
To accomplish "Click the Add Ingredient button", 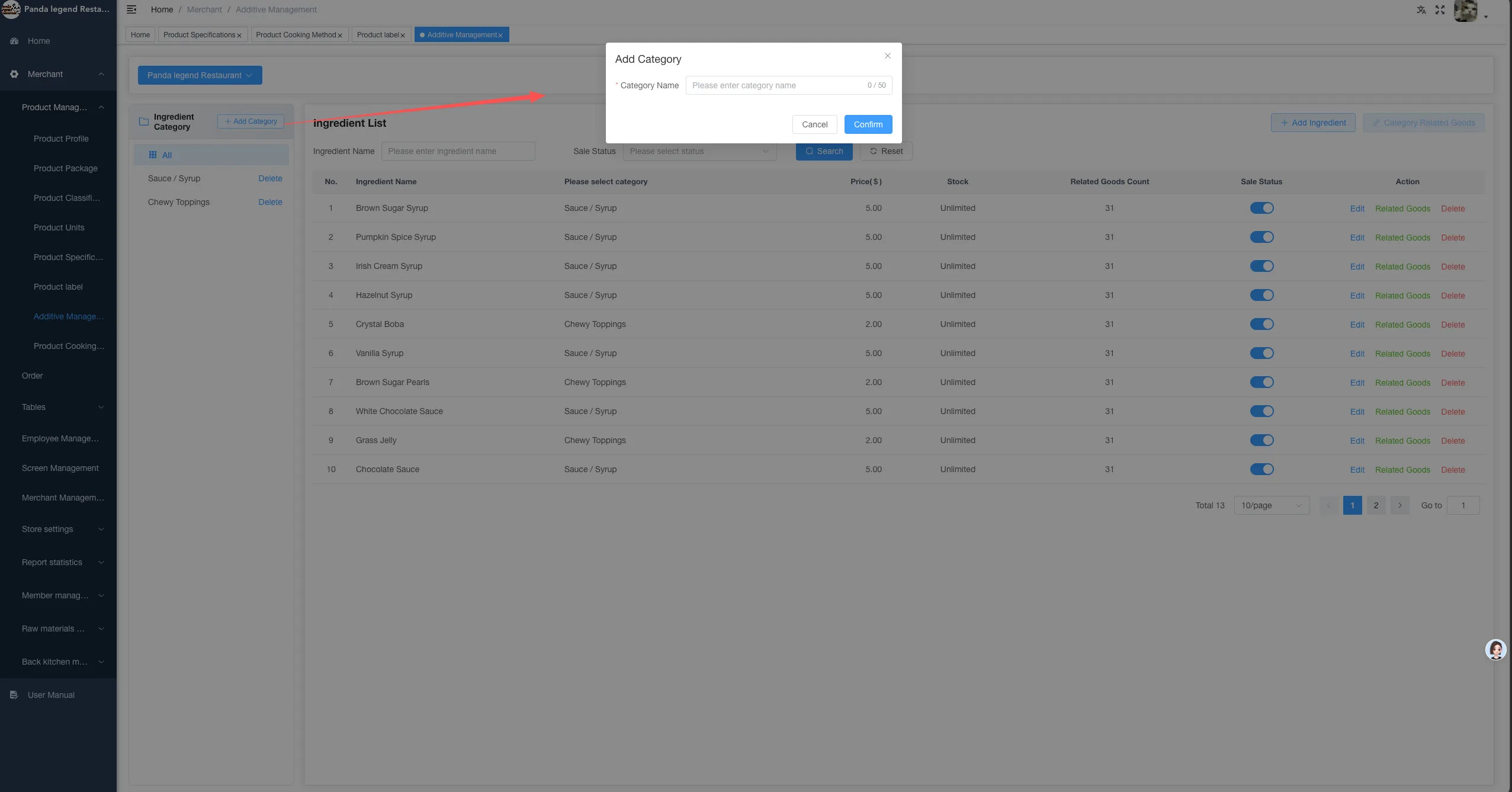I will (x=1313, y=123).
